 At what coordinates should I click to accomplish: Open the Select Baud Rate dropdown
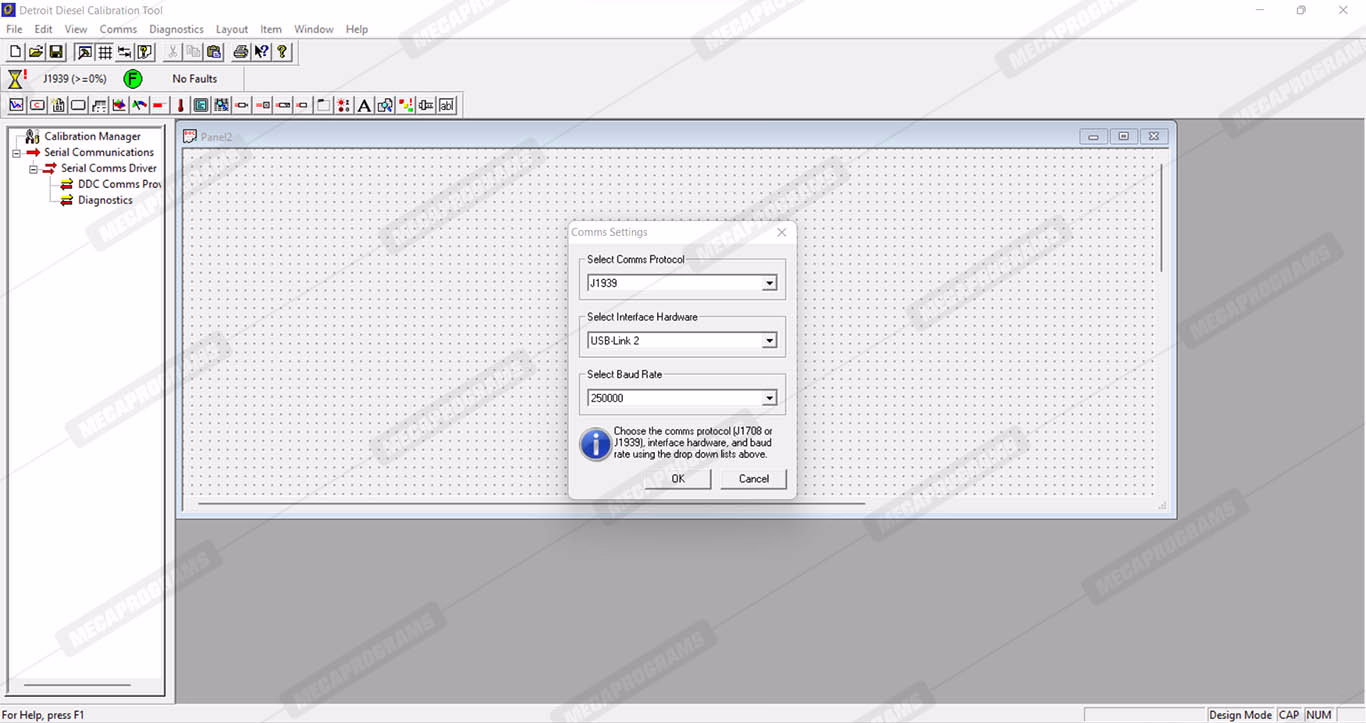769,398
